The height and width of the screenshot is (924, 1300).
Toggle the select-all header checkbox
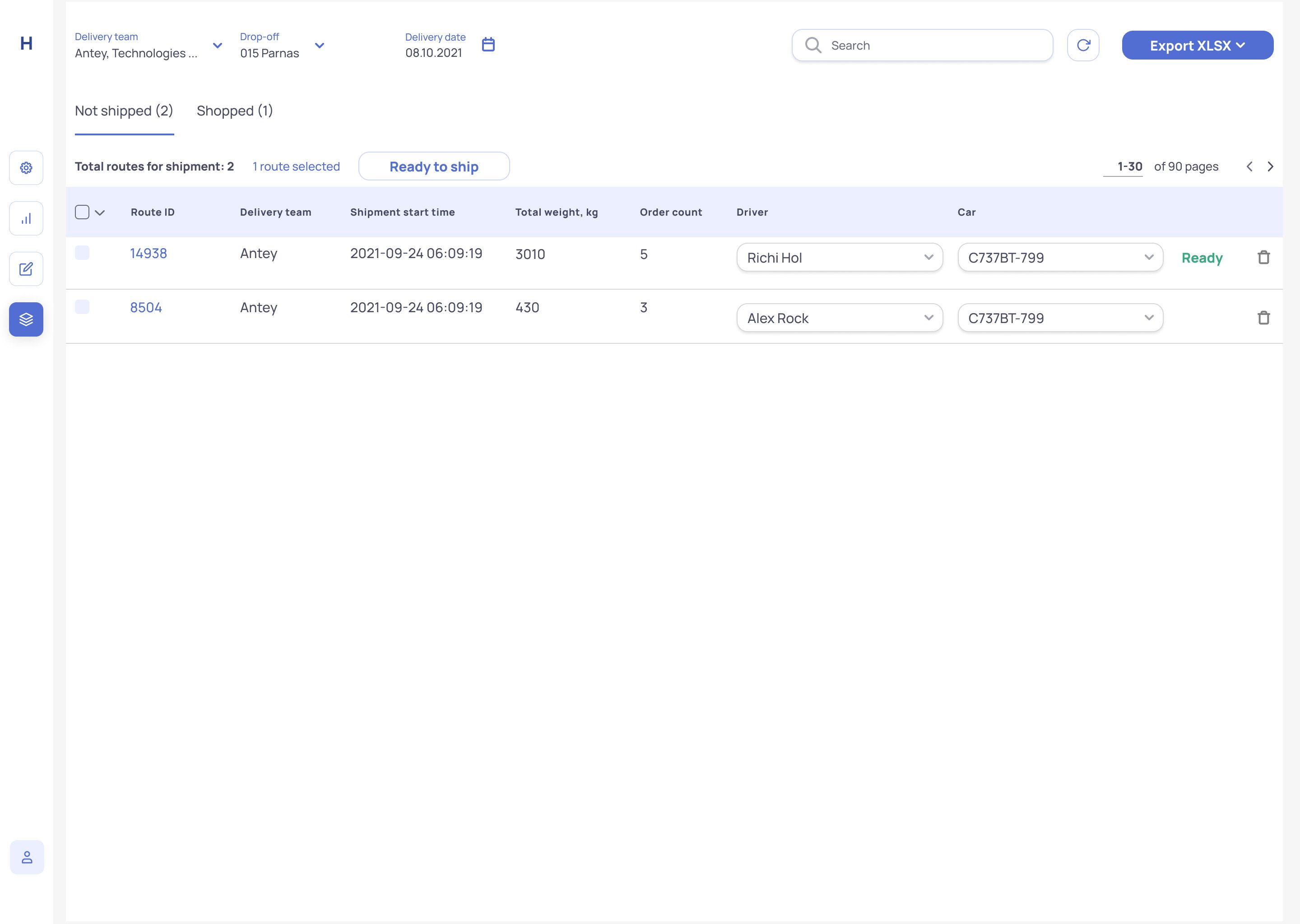tap(82, 212)
